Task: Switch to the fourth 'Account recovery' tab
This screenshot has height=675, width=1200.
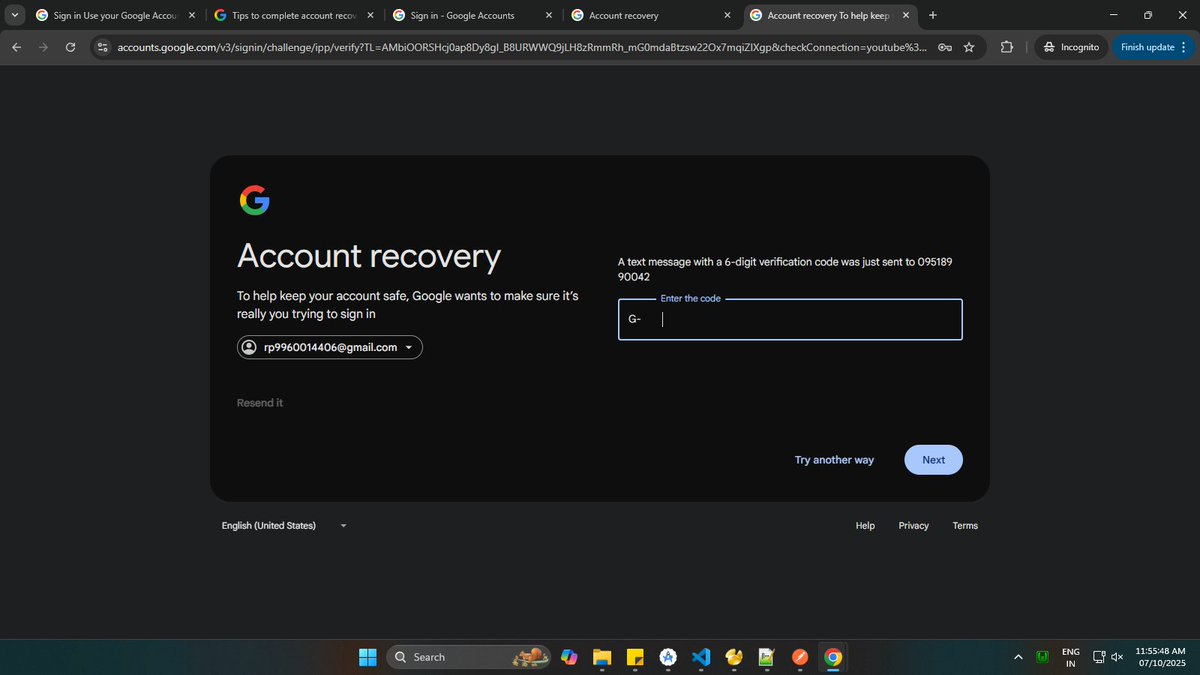Action: 651,15
